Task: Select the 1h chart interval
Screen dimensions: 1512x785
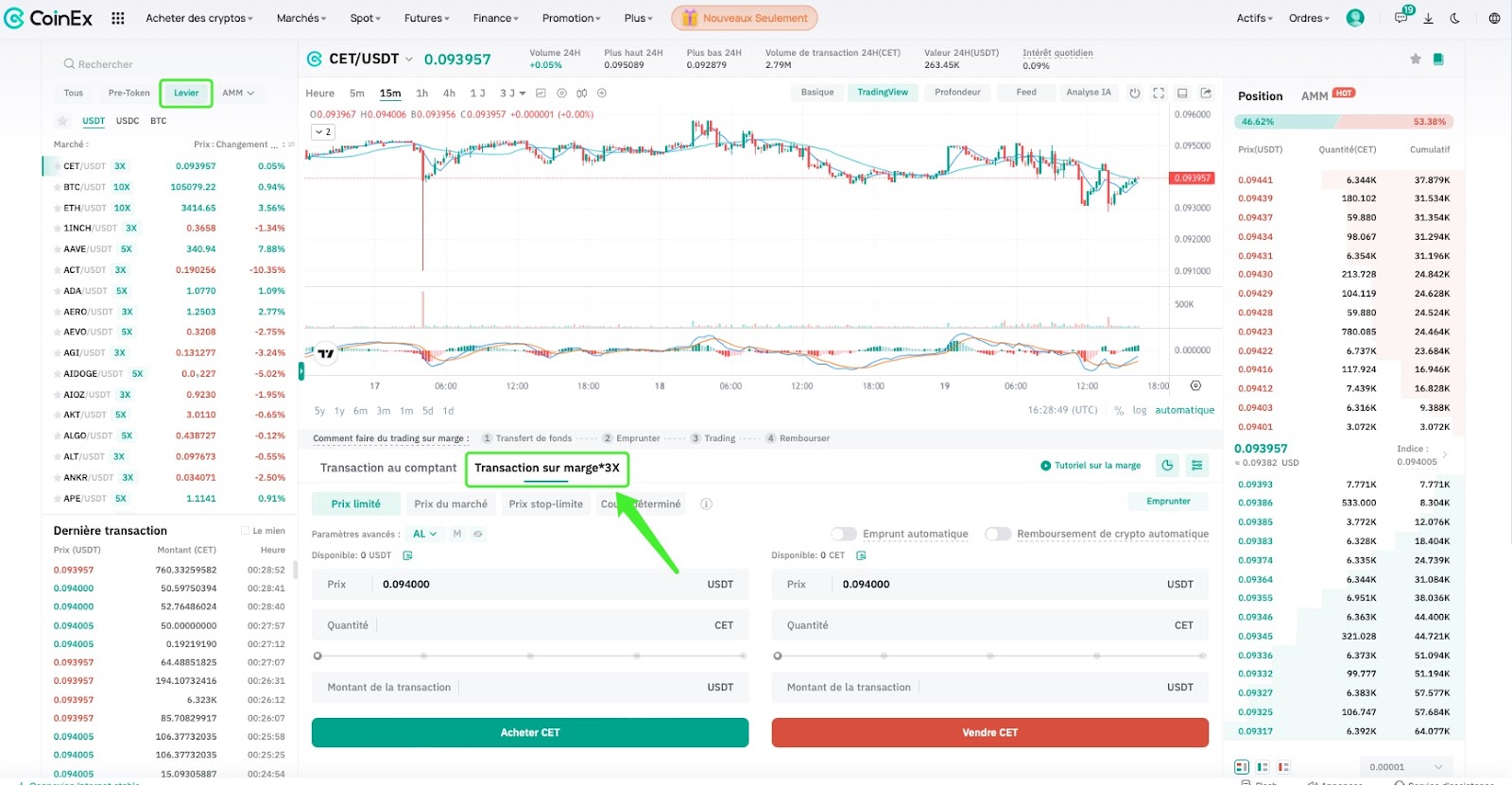Action: (x=421, y=93)
